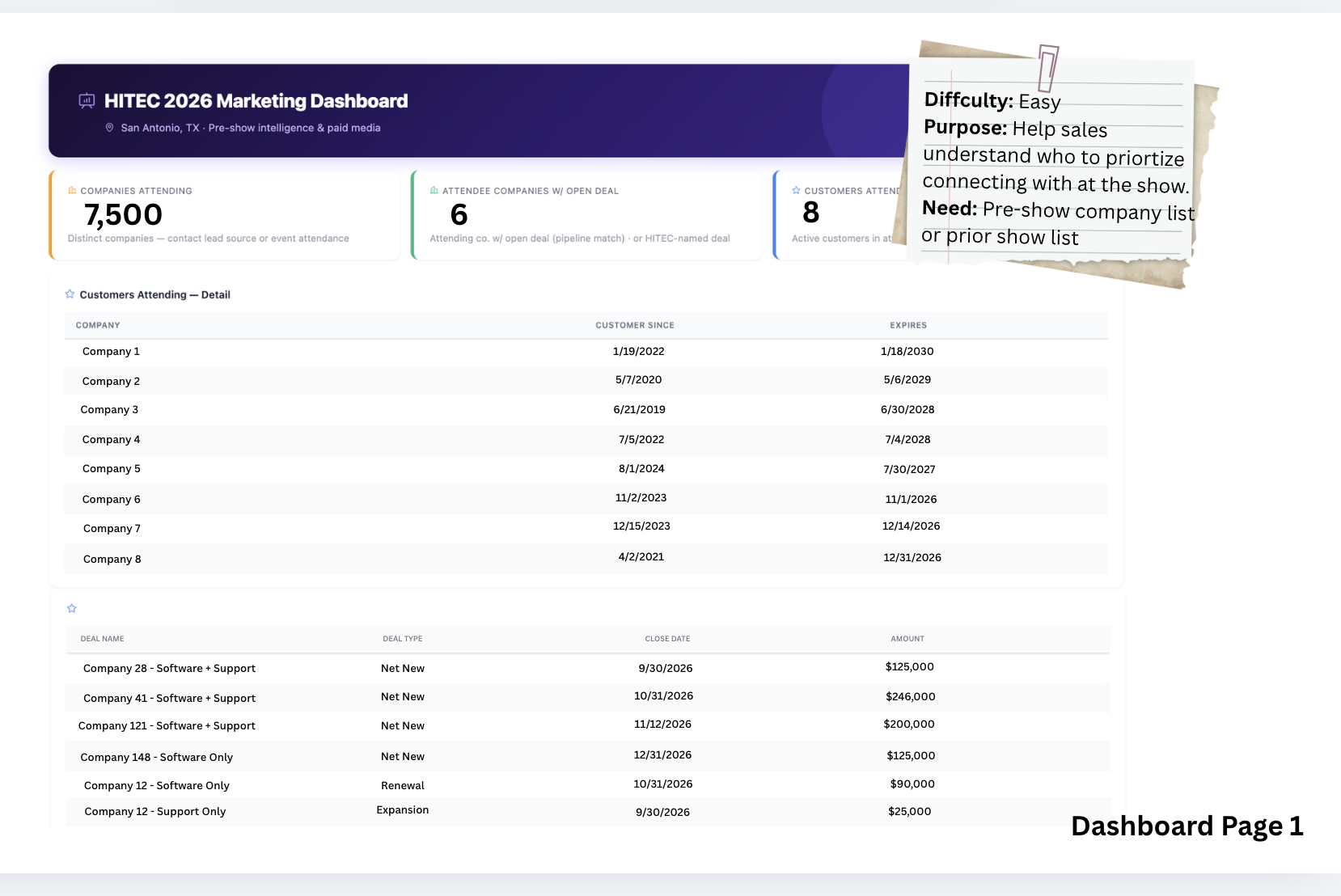Viewport: 1341px width, 896px height.
Task: Select the Company 1 row
Action: pyautogui.click(x=586, y=352)
